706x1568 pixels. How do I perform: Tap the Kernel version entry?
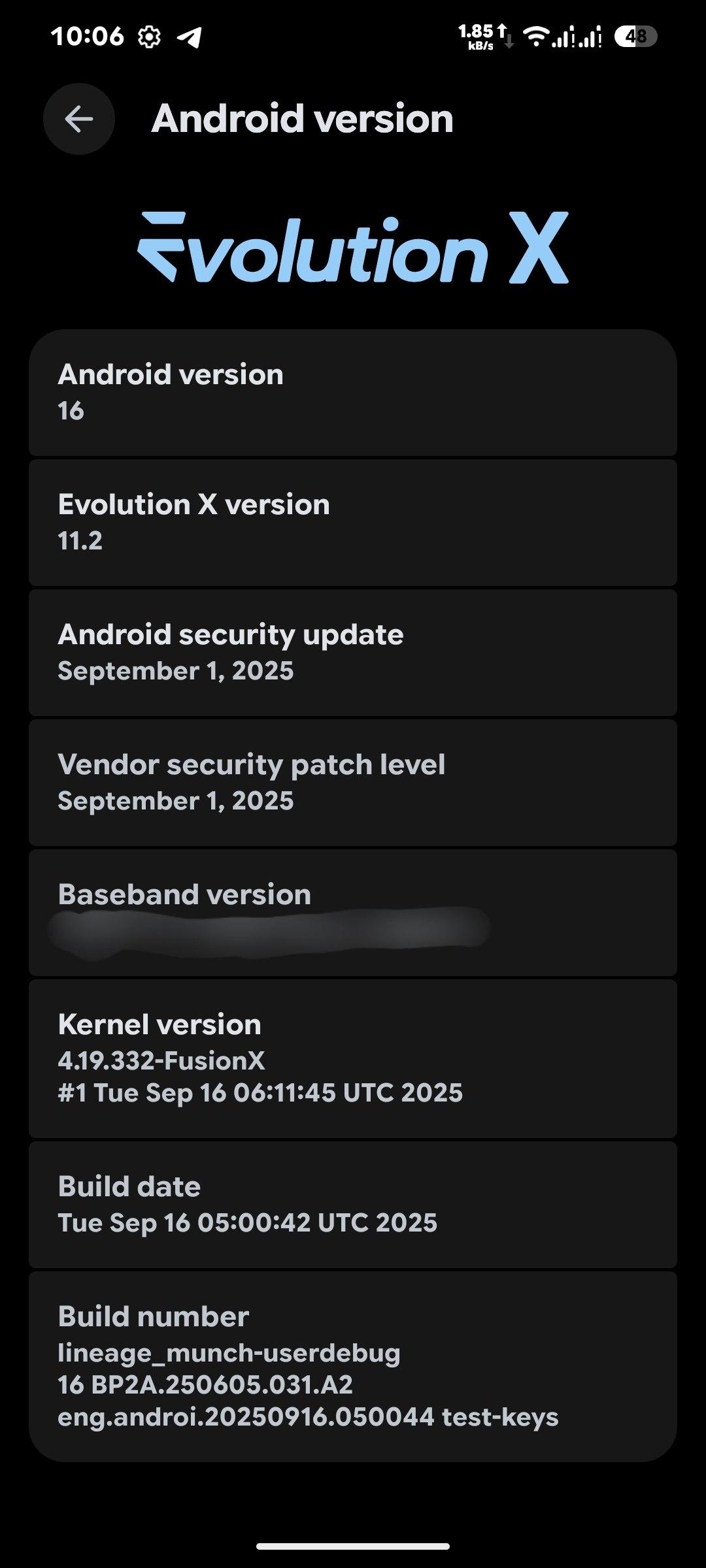(x=353, y=1058)
